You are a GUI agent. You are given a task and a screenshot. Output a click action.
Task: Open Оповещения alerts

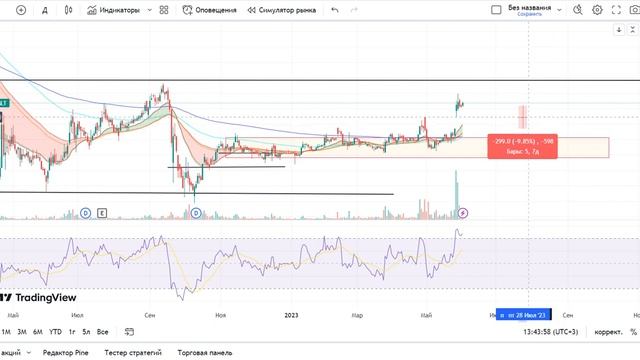(209, 10)
